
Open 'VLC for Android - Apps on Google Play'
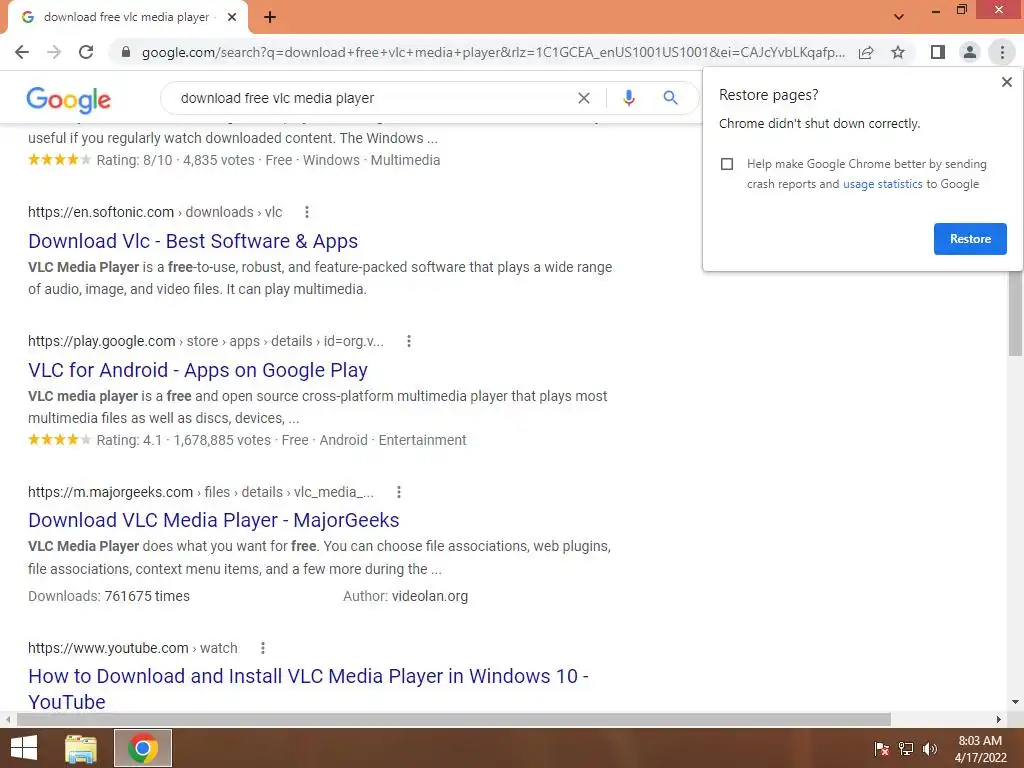coord(198,370)
